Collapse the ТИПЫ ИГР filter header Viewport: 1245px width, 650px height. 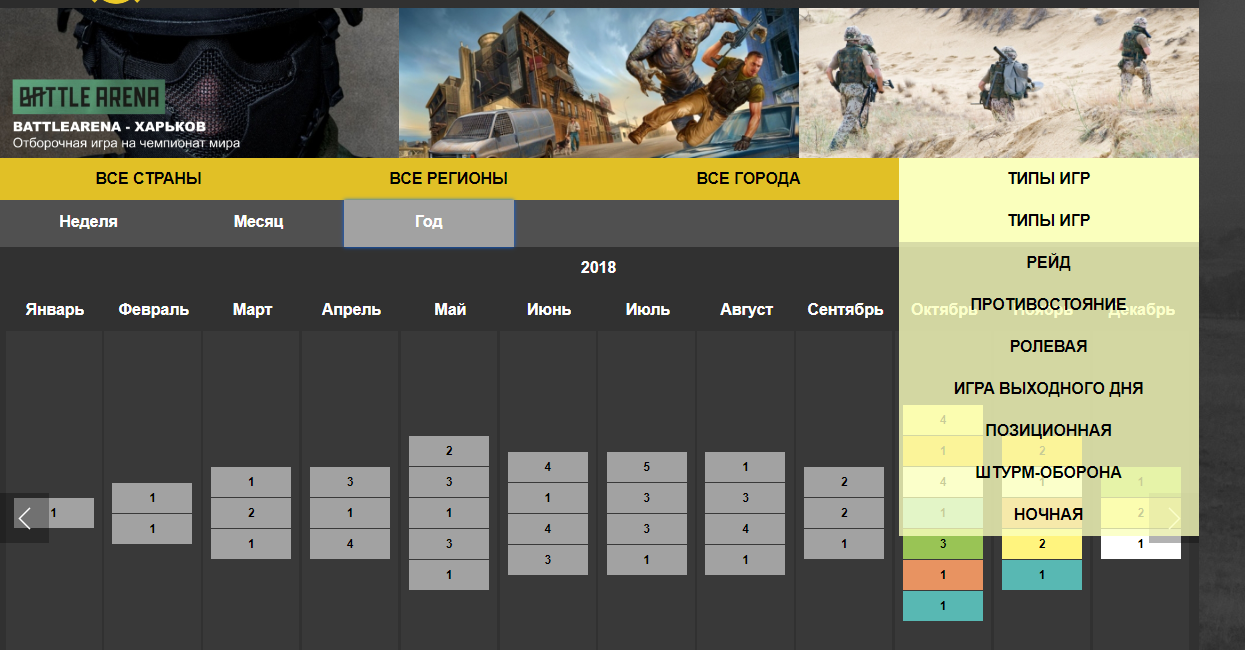1049,179
